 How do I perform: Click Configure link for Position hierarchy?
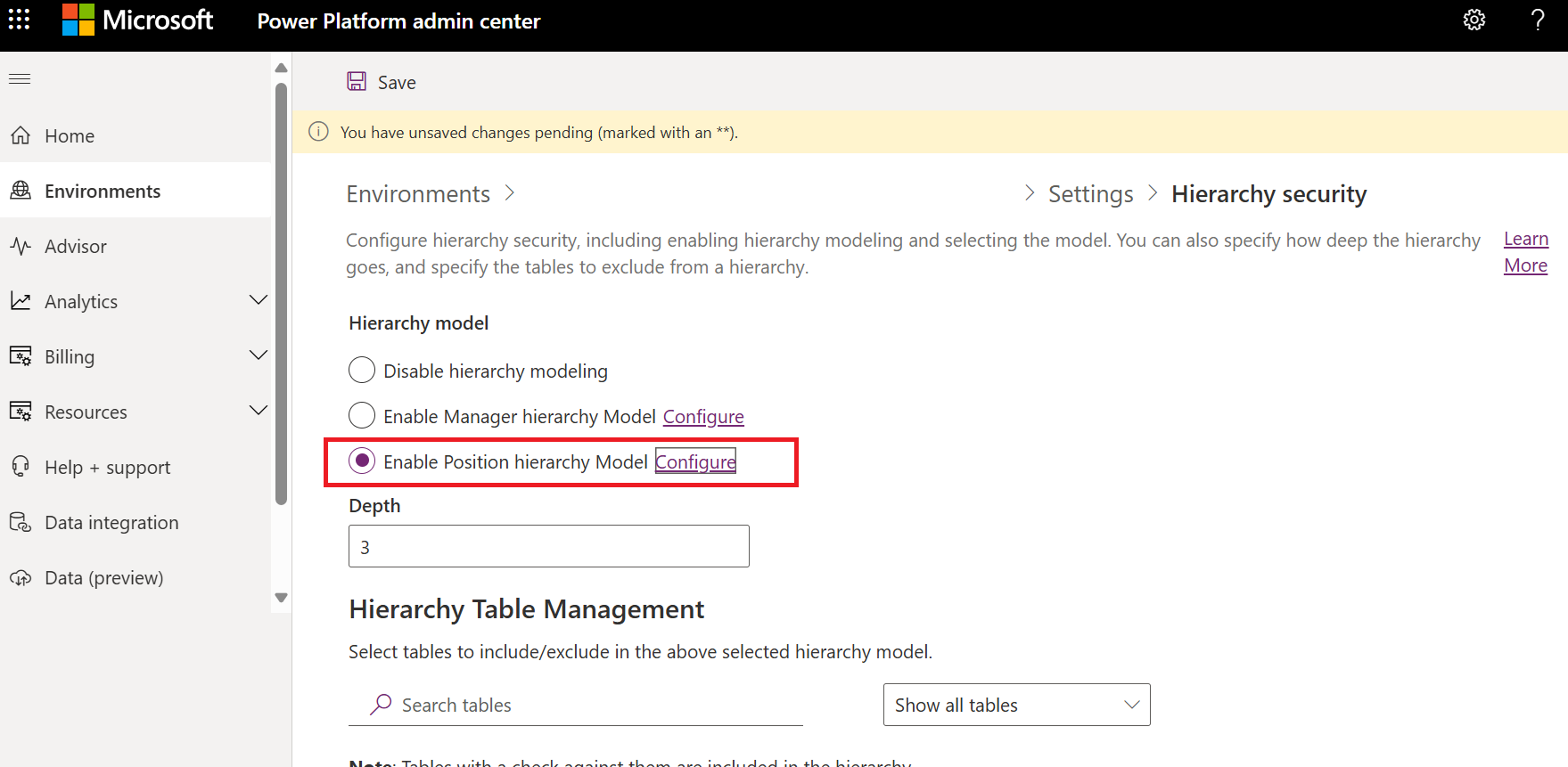[x=695, y=461]
